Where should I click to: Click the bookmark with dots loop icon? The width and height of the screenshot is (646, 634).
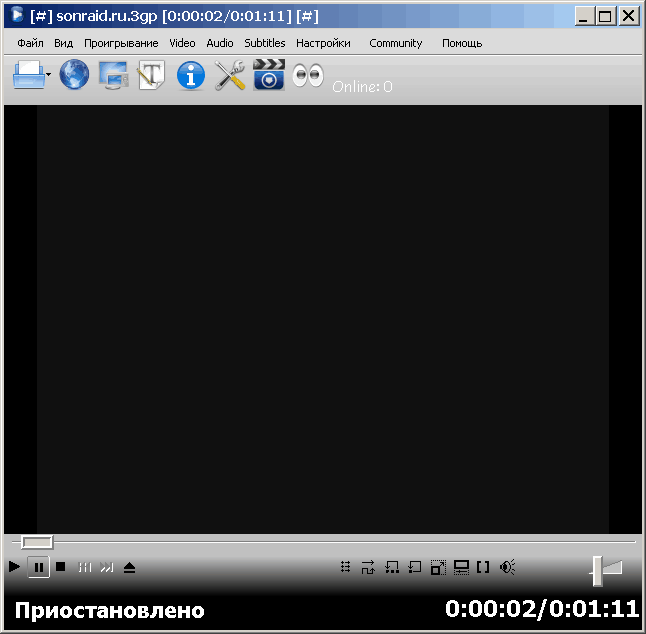(x=391, y=567)
